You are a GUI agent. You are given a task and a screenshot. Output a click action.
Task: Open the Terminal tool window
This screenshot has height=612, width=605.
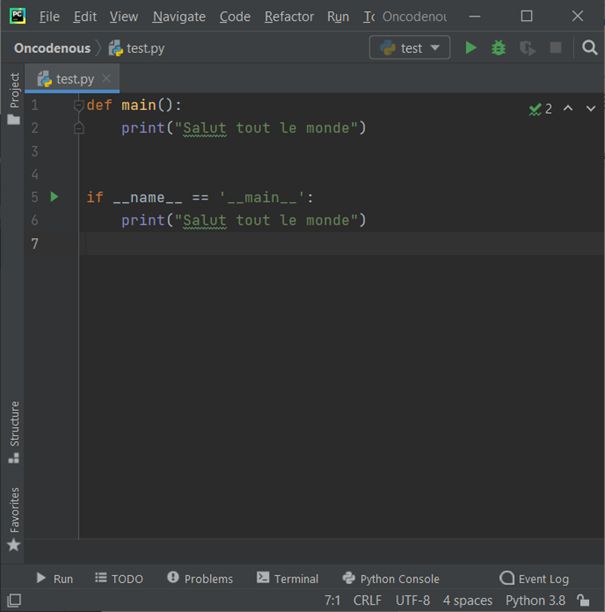288,578
